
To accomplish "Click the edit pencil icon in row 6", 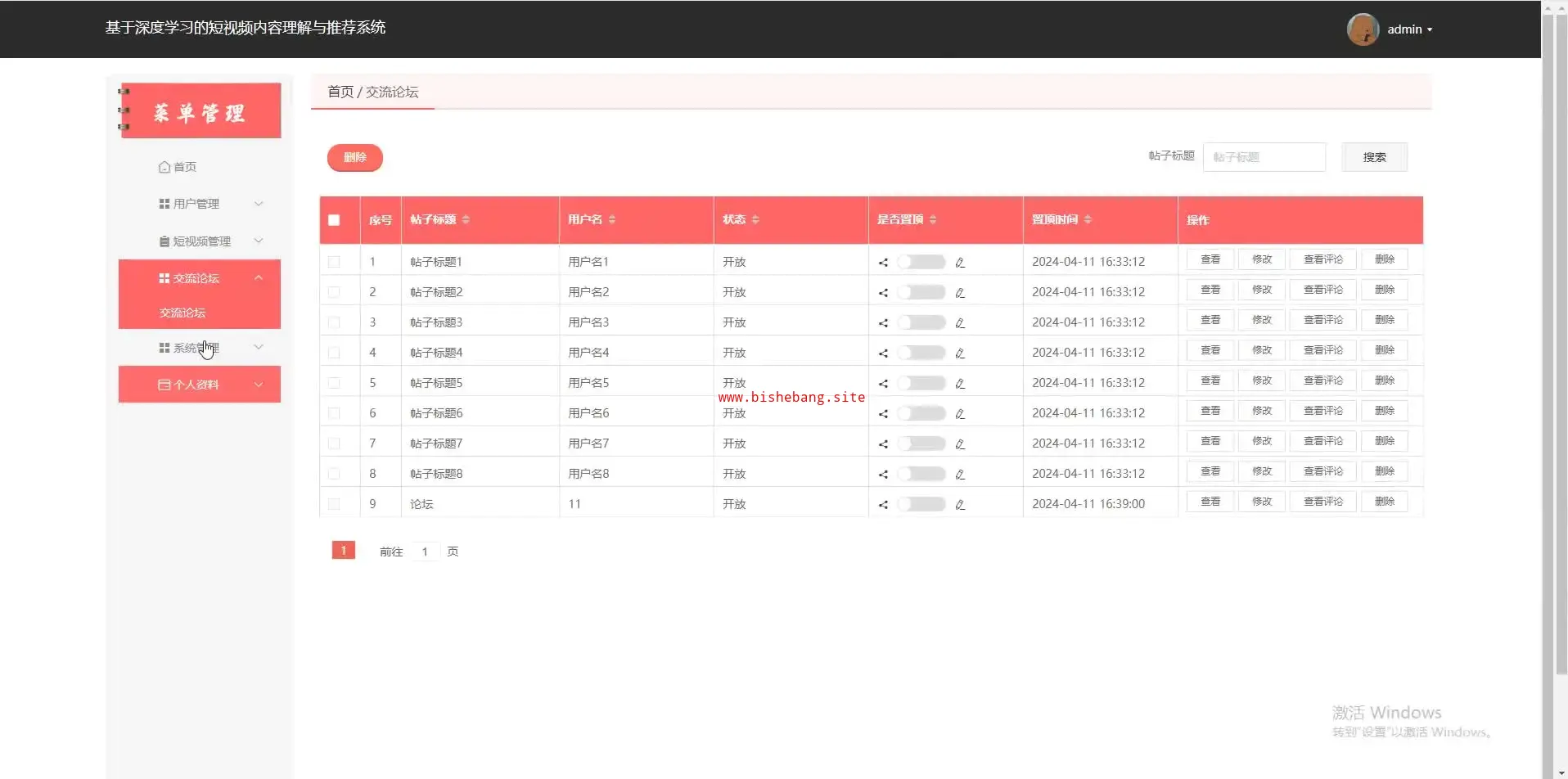I will pyautogui.click(x=960, y=414).
